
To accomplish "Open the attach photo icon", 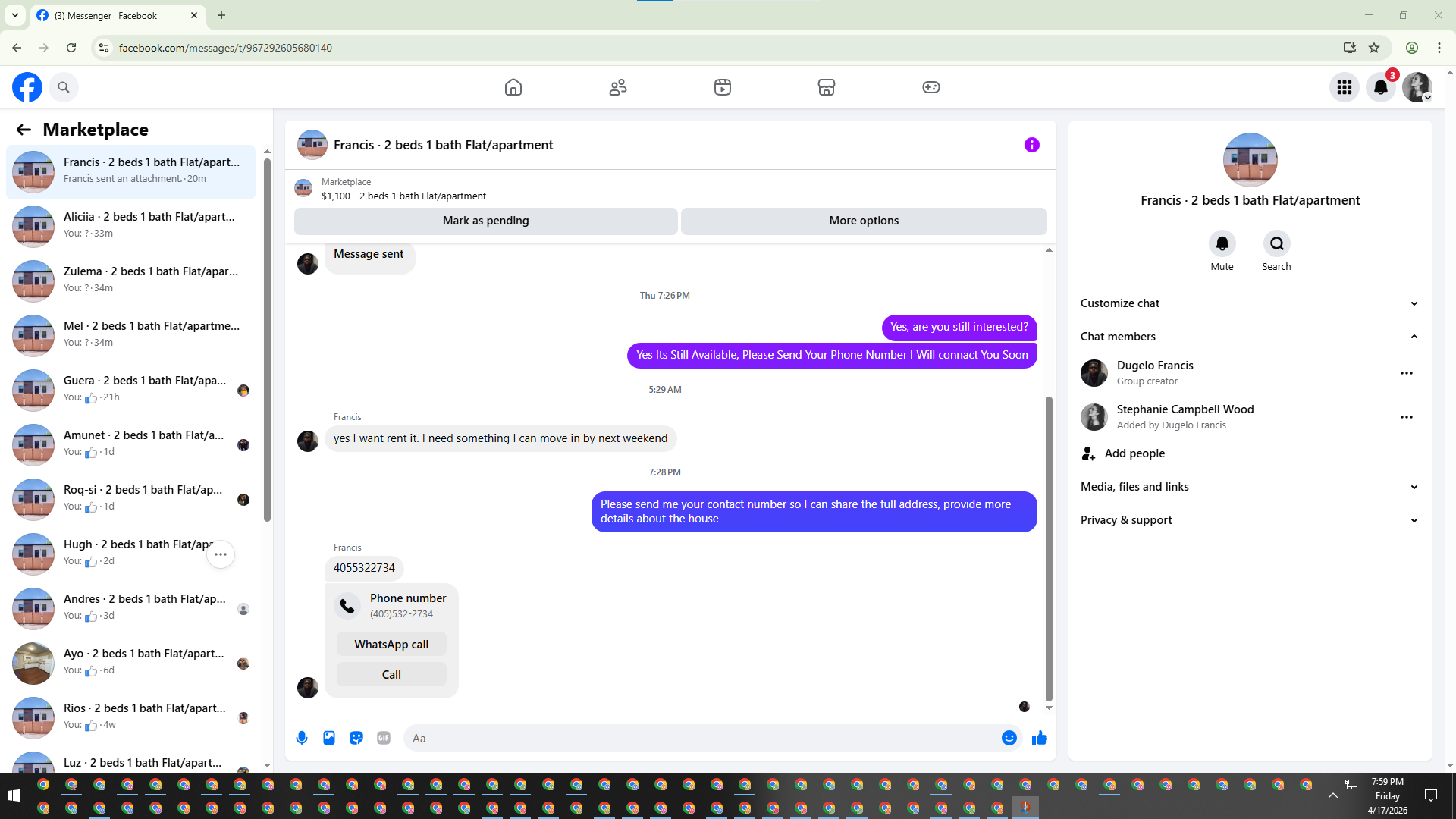I will click(329, 738).
